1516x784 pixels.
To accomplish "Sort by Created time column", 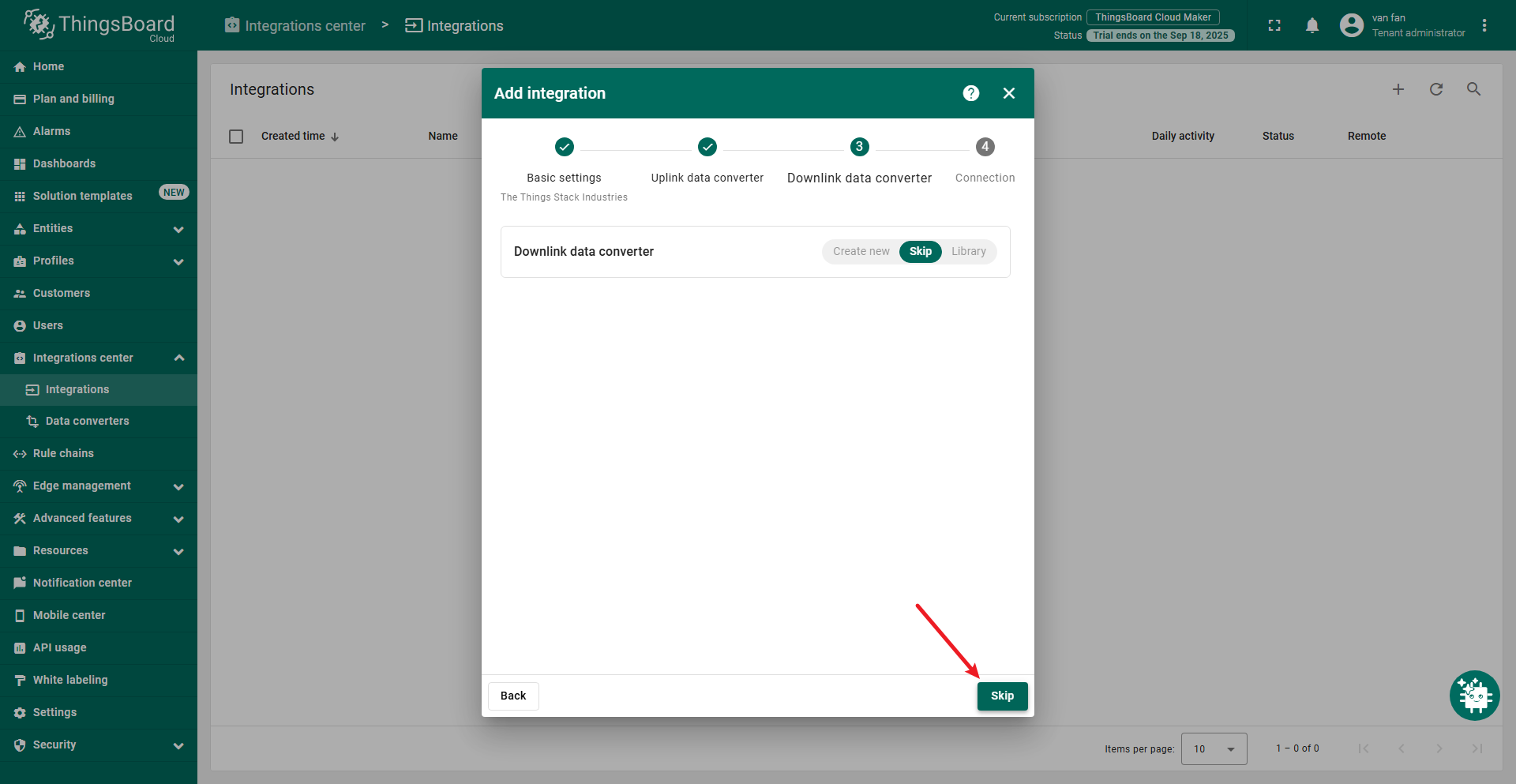I will pos(300,136).
